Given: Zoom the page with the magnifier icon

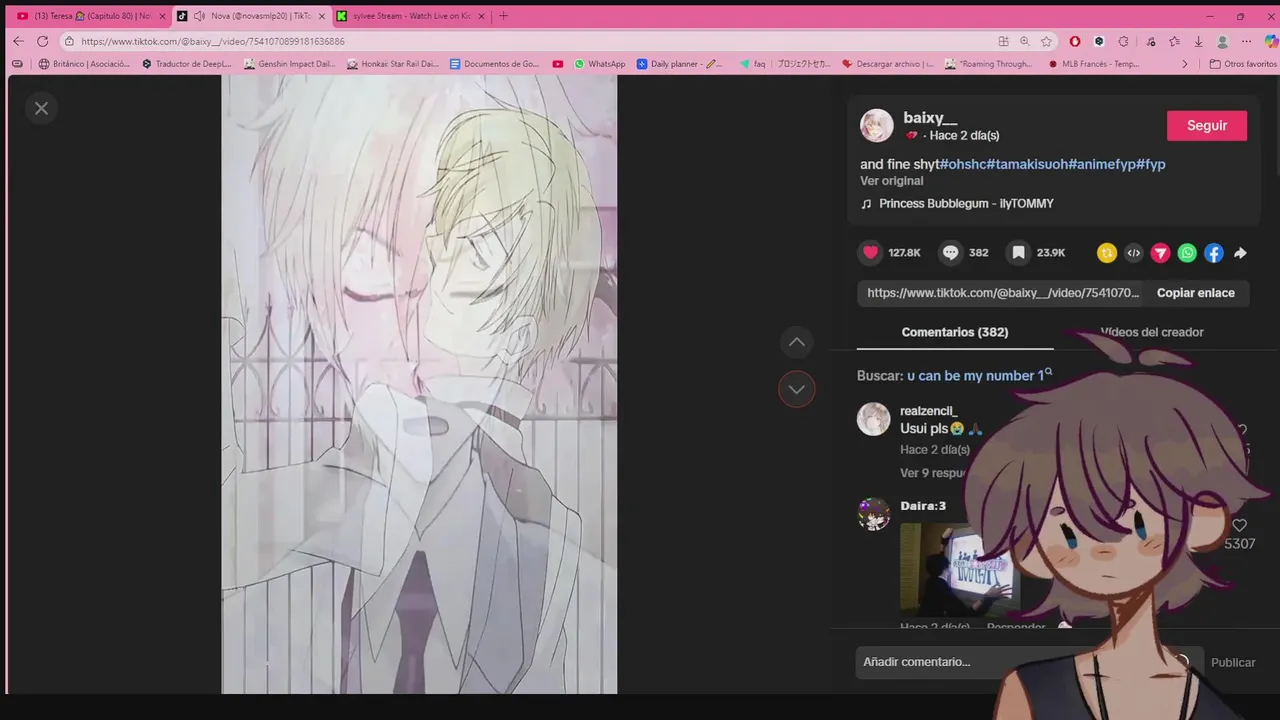Looking at the screenshot, I should pyautogui.click(x=1025, y=41).
